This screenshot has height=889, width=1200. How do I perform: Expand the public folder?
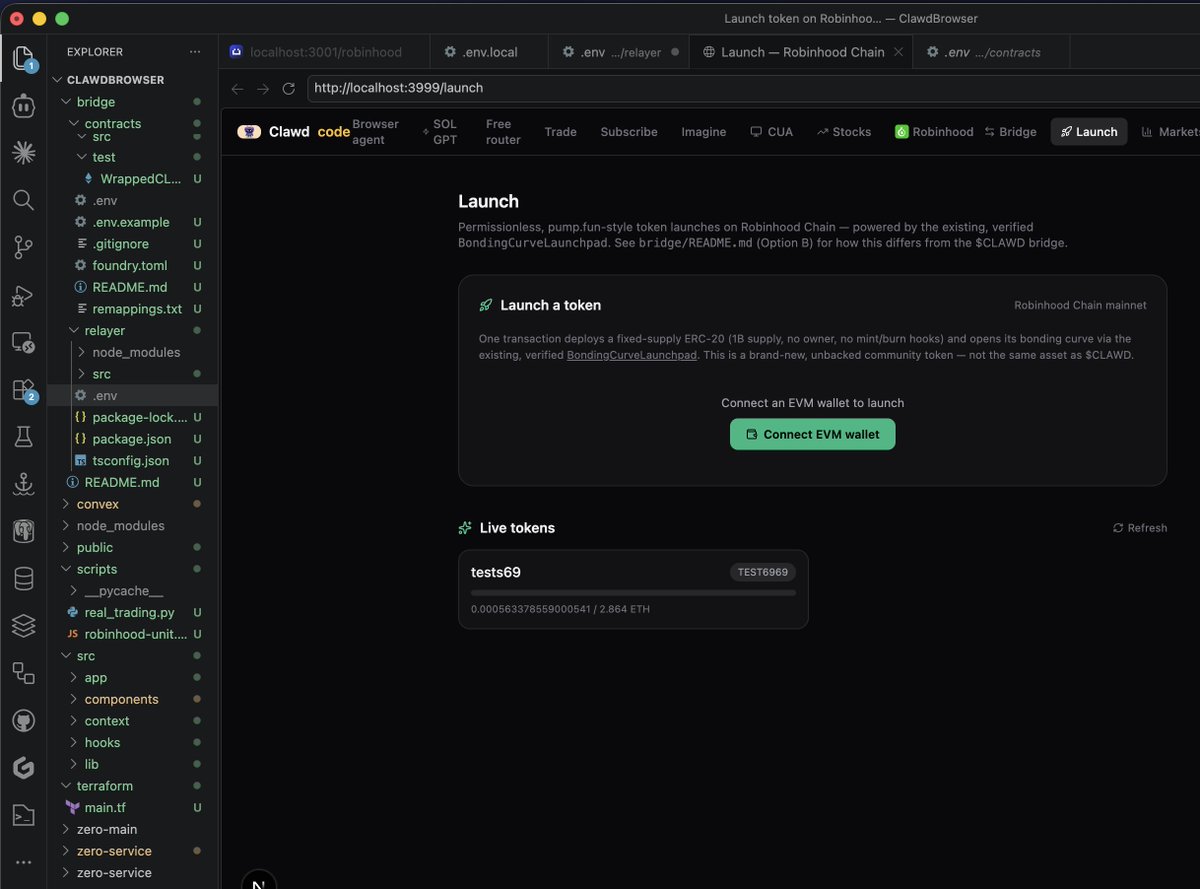[94, 547]
